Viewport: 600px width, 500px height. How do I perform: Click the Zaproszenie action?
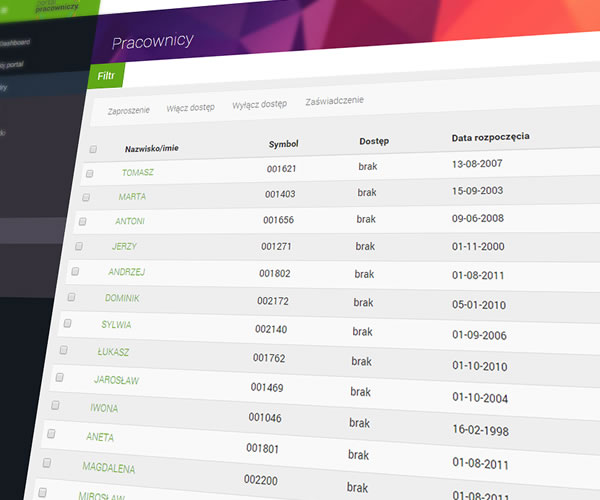coord(129,111)
